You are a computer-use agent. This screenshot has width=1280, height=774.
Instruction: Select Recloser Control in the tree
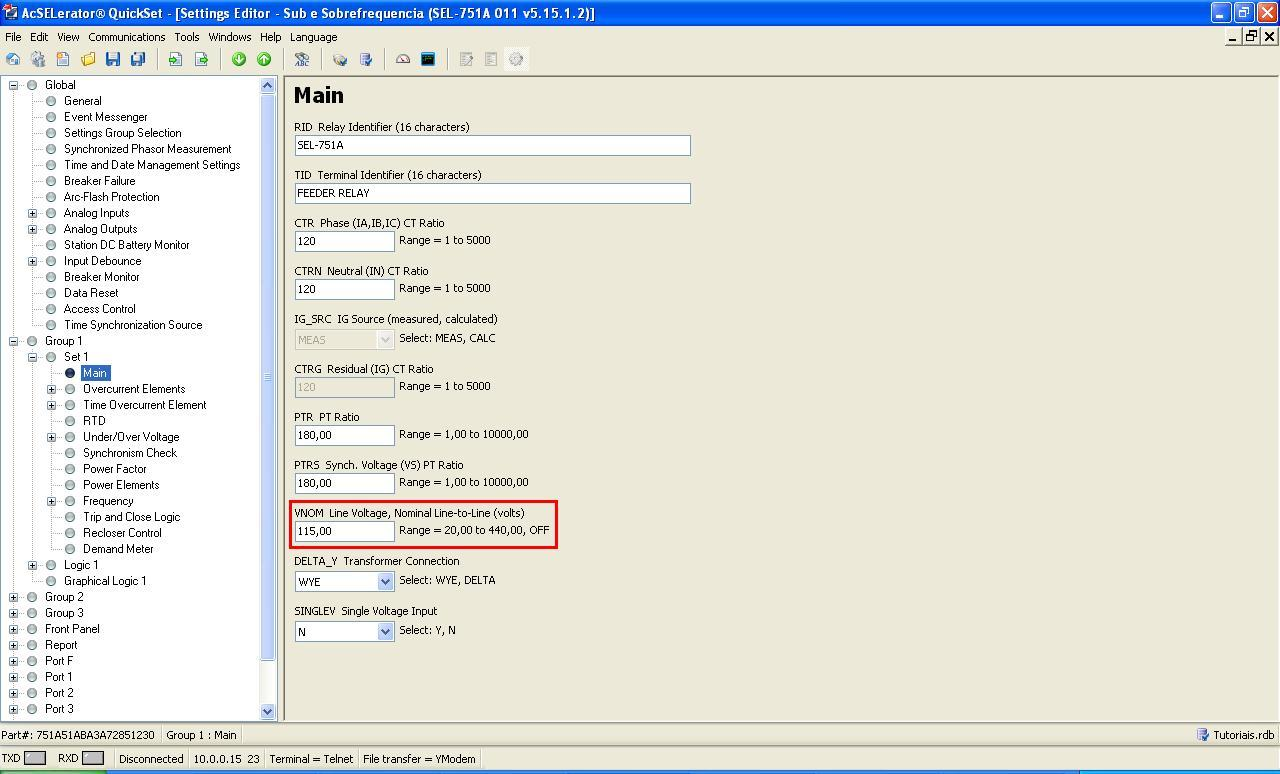(122, 533)
